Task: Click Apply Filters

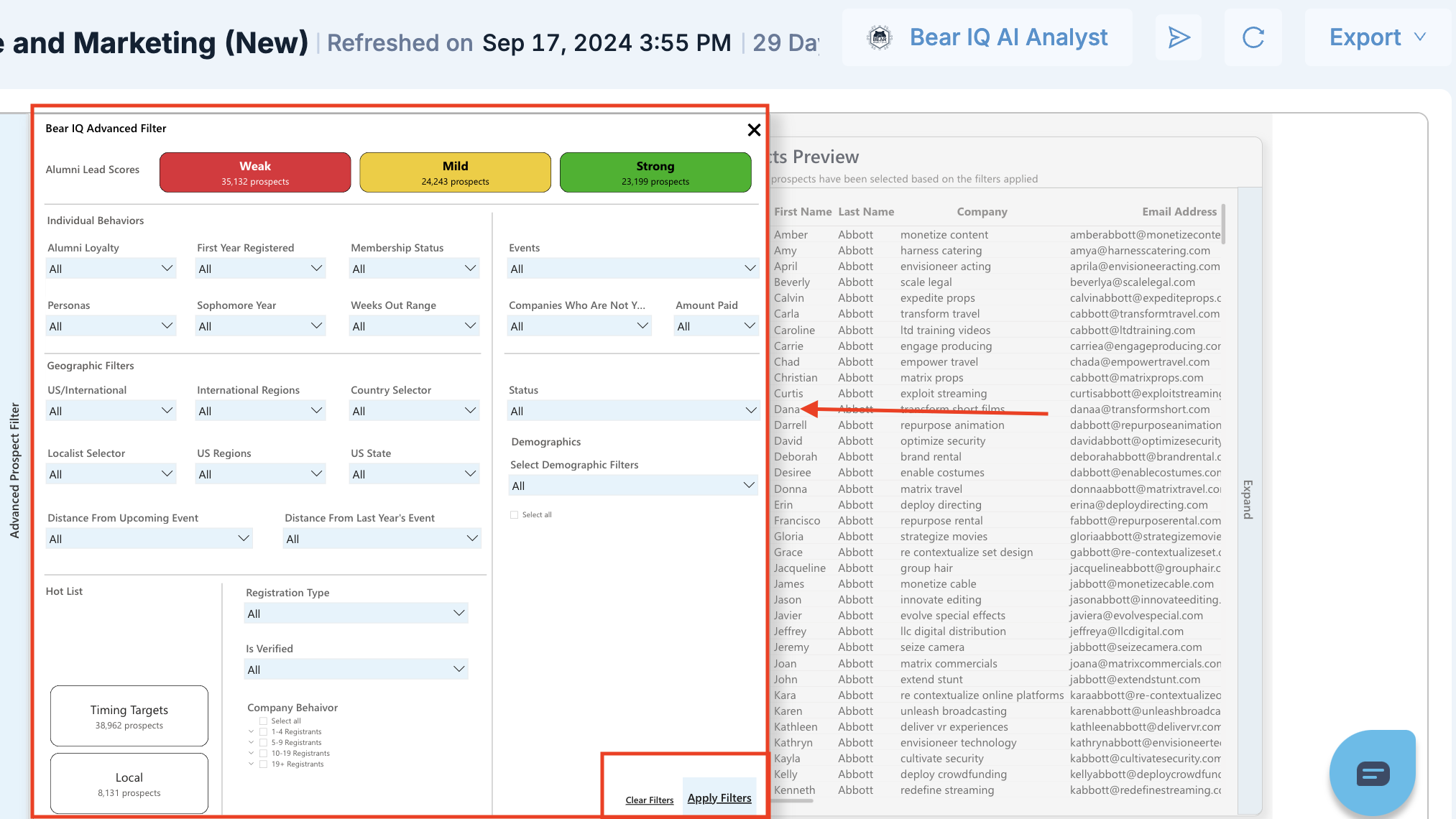Action: (719, 798)
